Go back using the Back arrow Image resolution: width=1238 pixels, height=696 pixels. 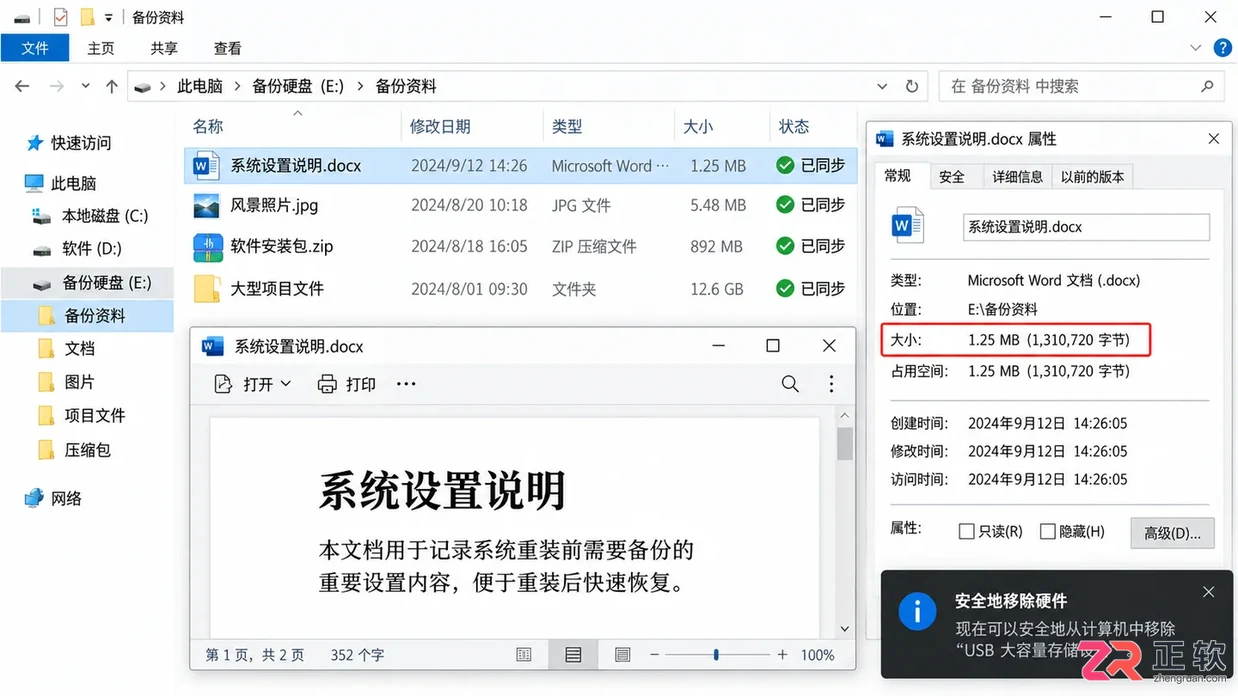(22, 87)
